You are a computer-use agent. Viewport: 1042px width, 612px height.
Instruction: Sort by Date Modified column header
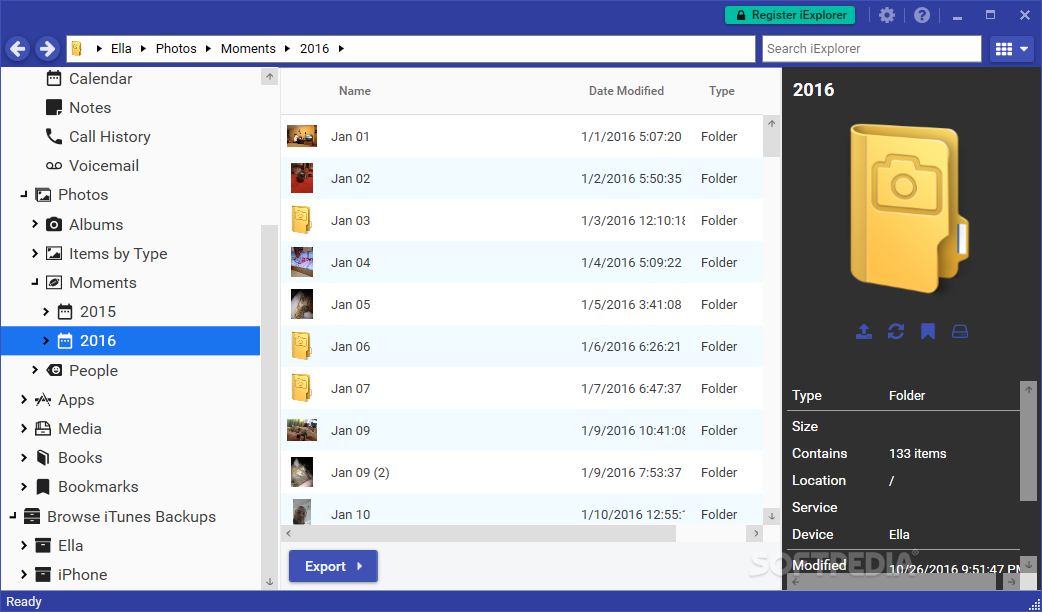626,91
